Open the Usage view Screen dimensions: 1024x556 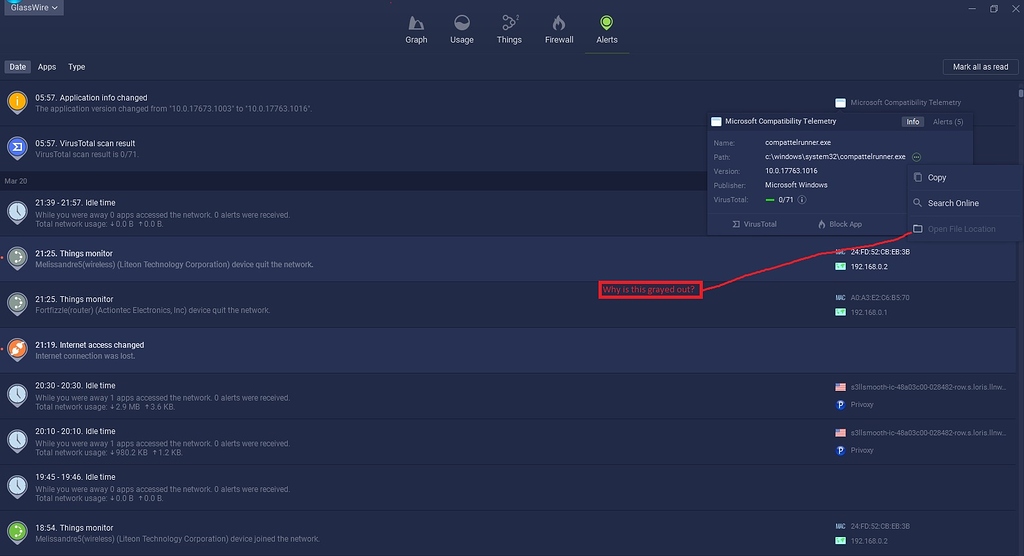(462, 29)
